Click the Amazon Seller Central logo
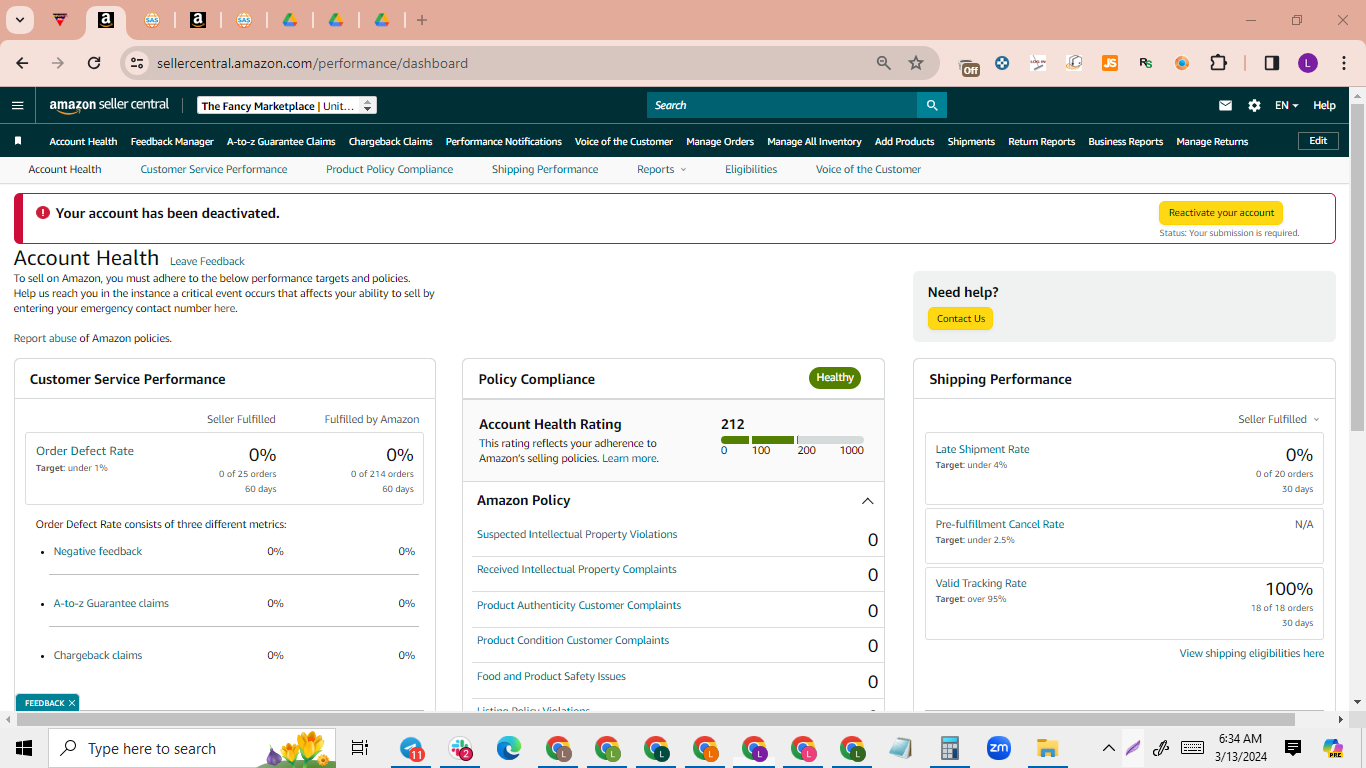The height and width of the screenshot is (768, 1366). click(109, 105)
